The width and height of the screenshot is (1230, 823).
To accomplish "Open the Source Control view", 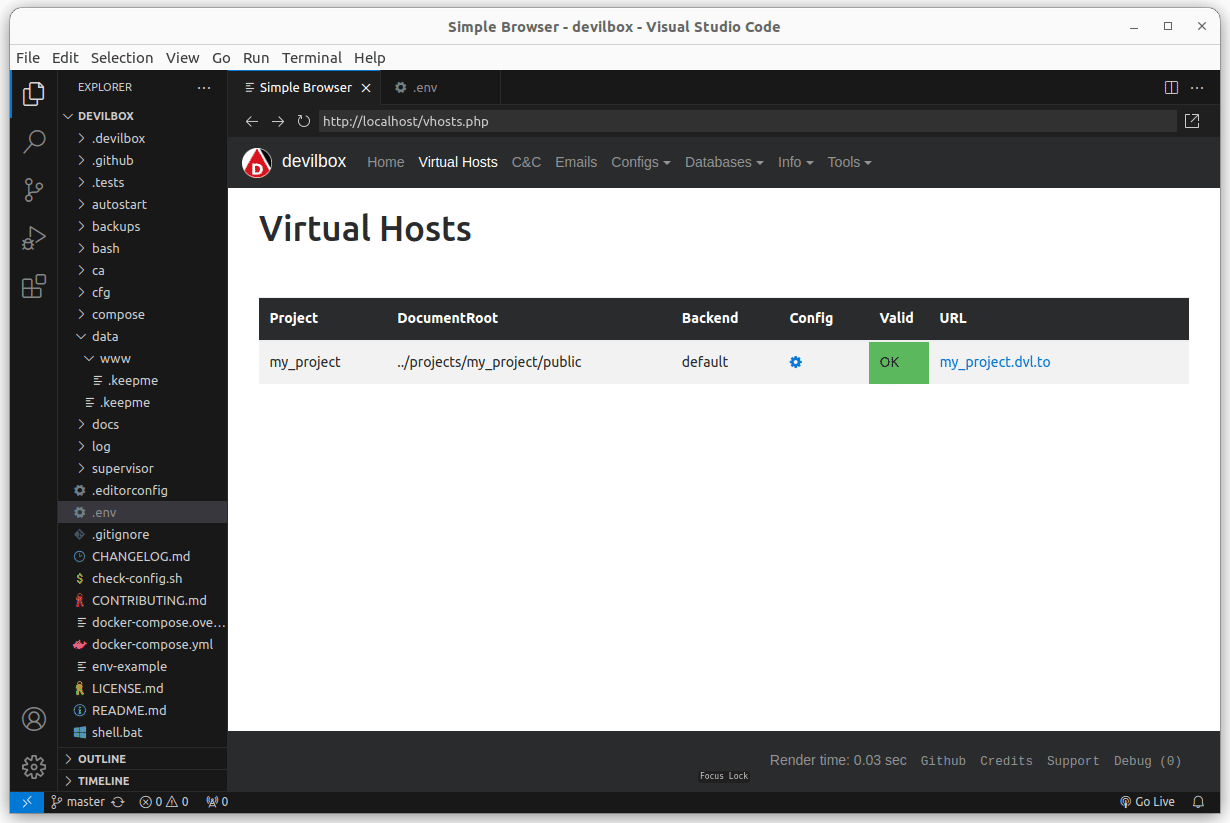I will click(x=34, y=190).
